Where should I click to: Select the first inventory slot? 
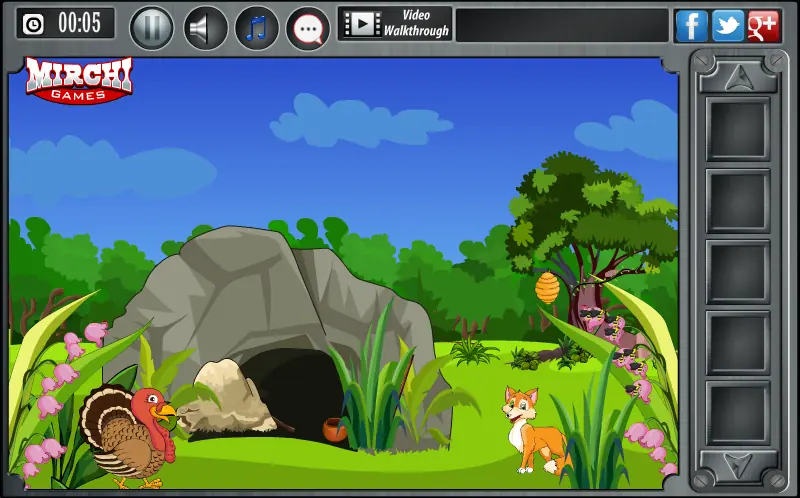738,129
